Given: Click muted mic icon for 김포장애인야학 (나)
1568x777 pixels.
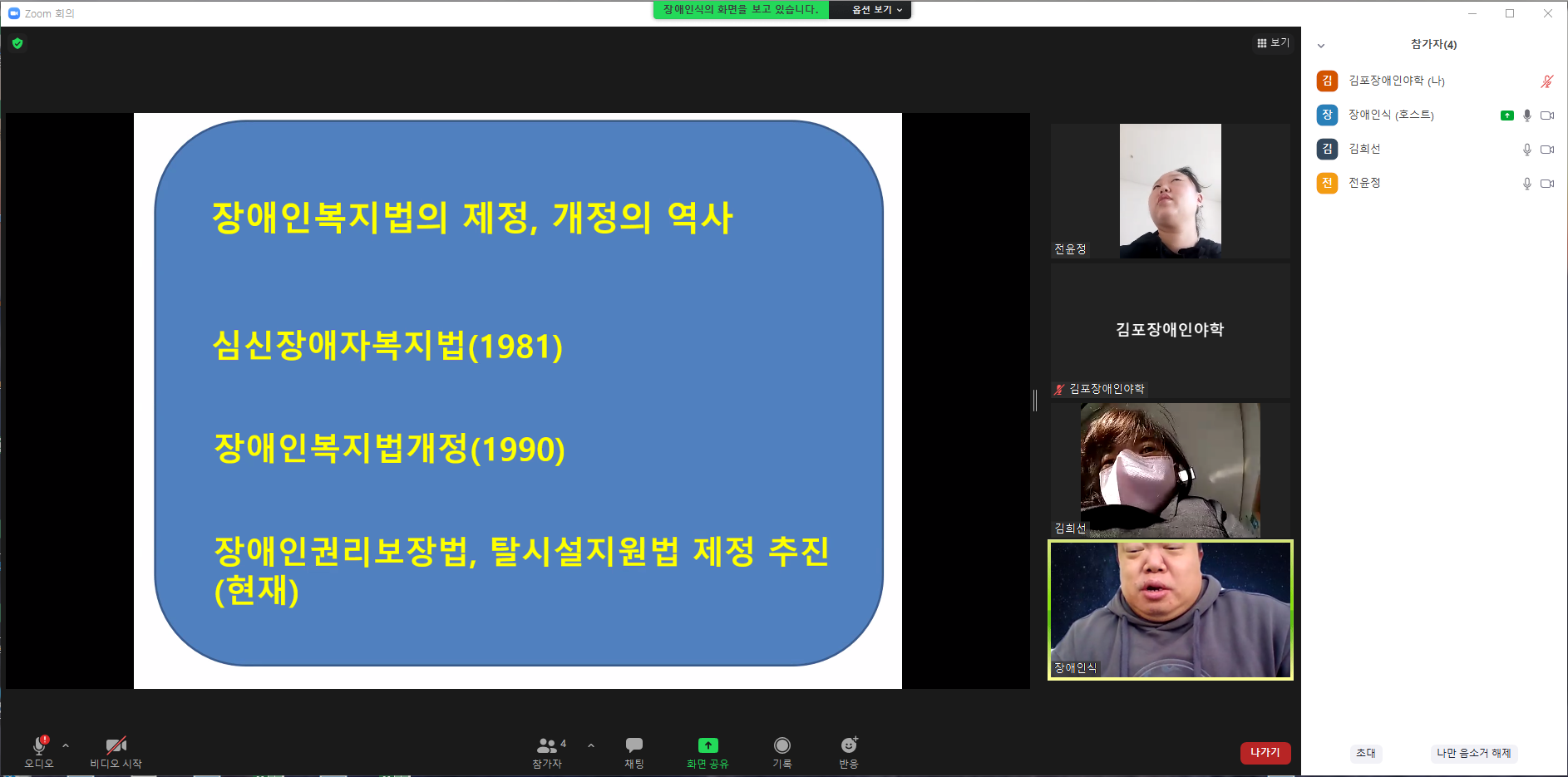Looking at the screenshot, I should click(1546, 81).
